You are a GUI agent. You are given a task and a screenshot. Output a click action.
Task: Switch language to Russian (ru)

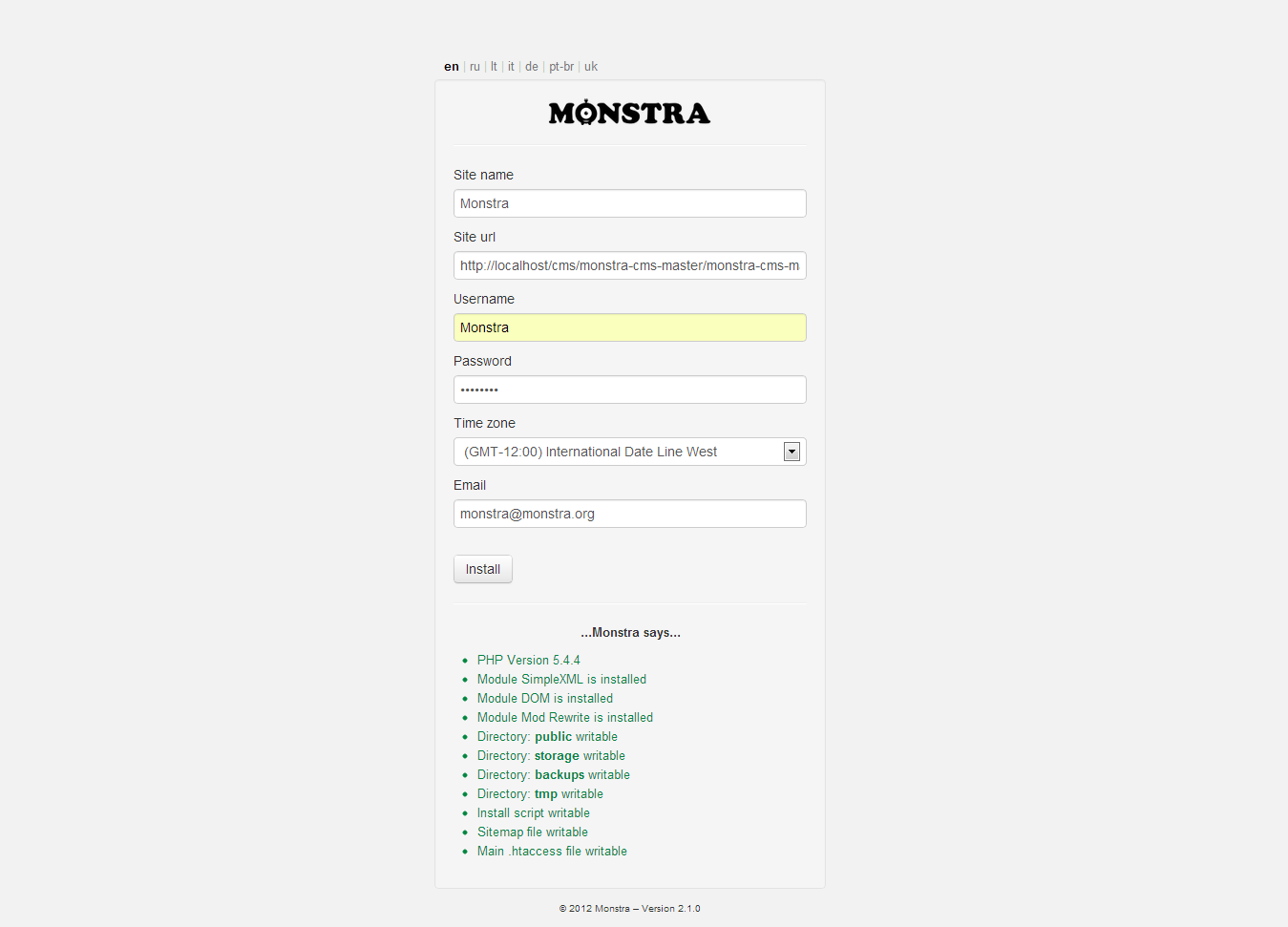tap(475, 67)
